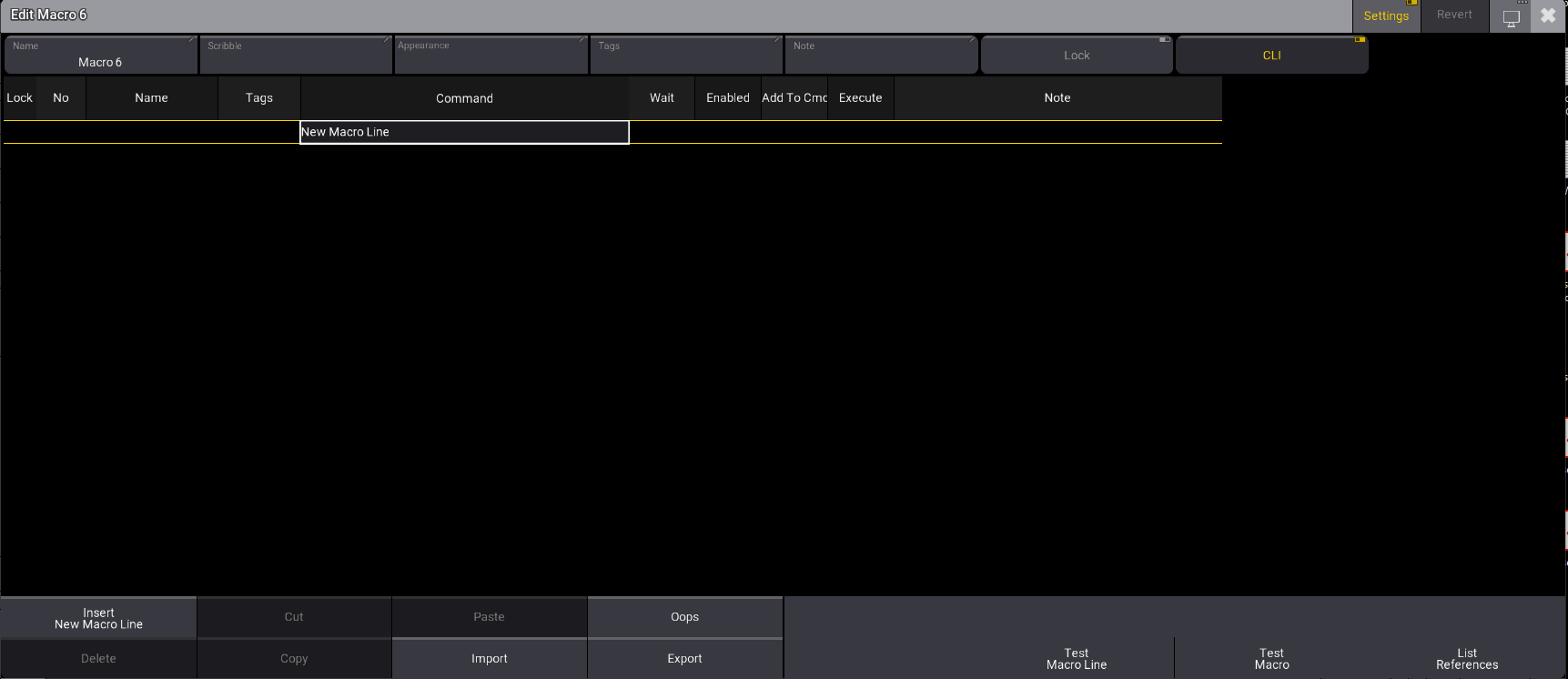Select the Wait column header
Image resolution: width=1568 pixels, height=679 pixels.
coord(662,98)
